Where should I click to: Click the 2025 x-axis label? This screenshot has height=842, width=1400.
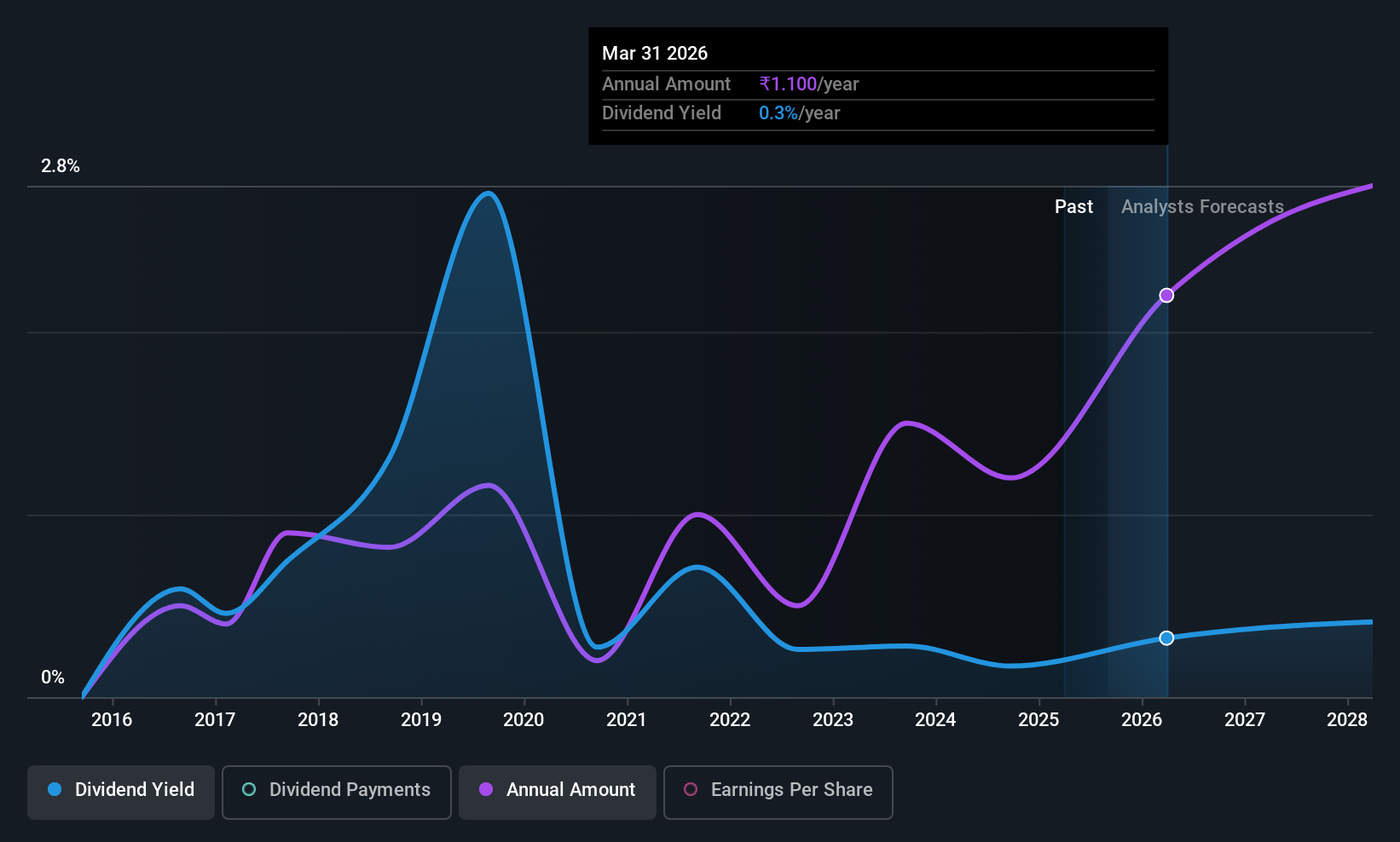(x=1038, y=720)
